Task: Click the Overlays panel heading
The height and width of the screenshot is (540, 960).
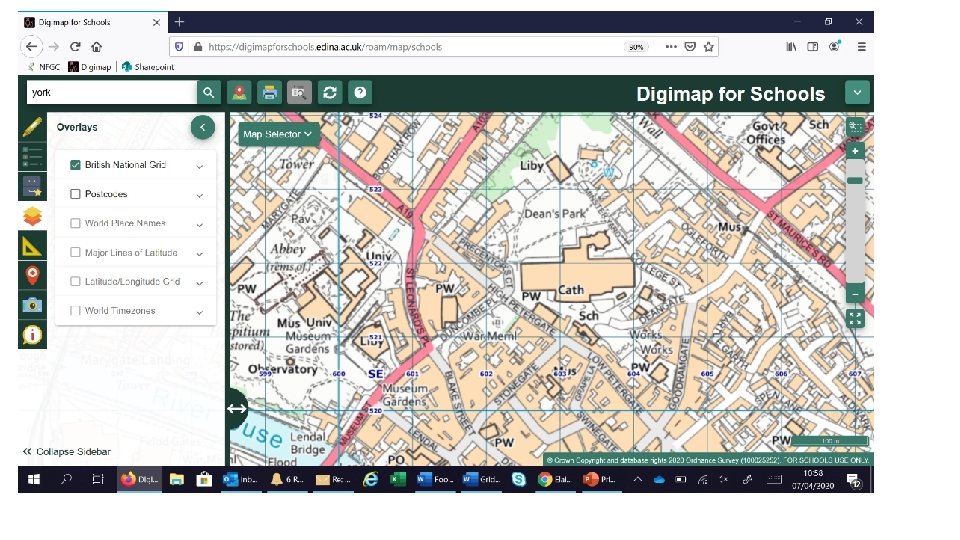Action: [x=77, y=127]
